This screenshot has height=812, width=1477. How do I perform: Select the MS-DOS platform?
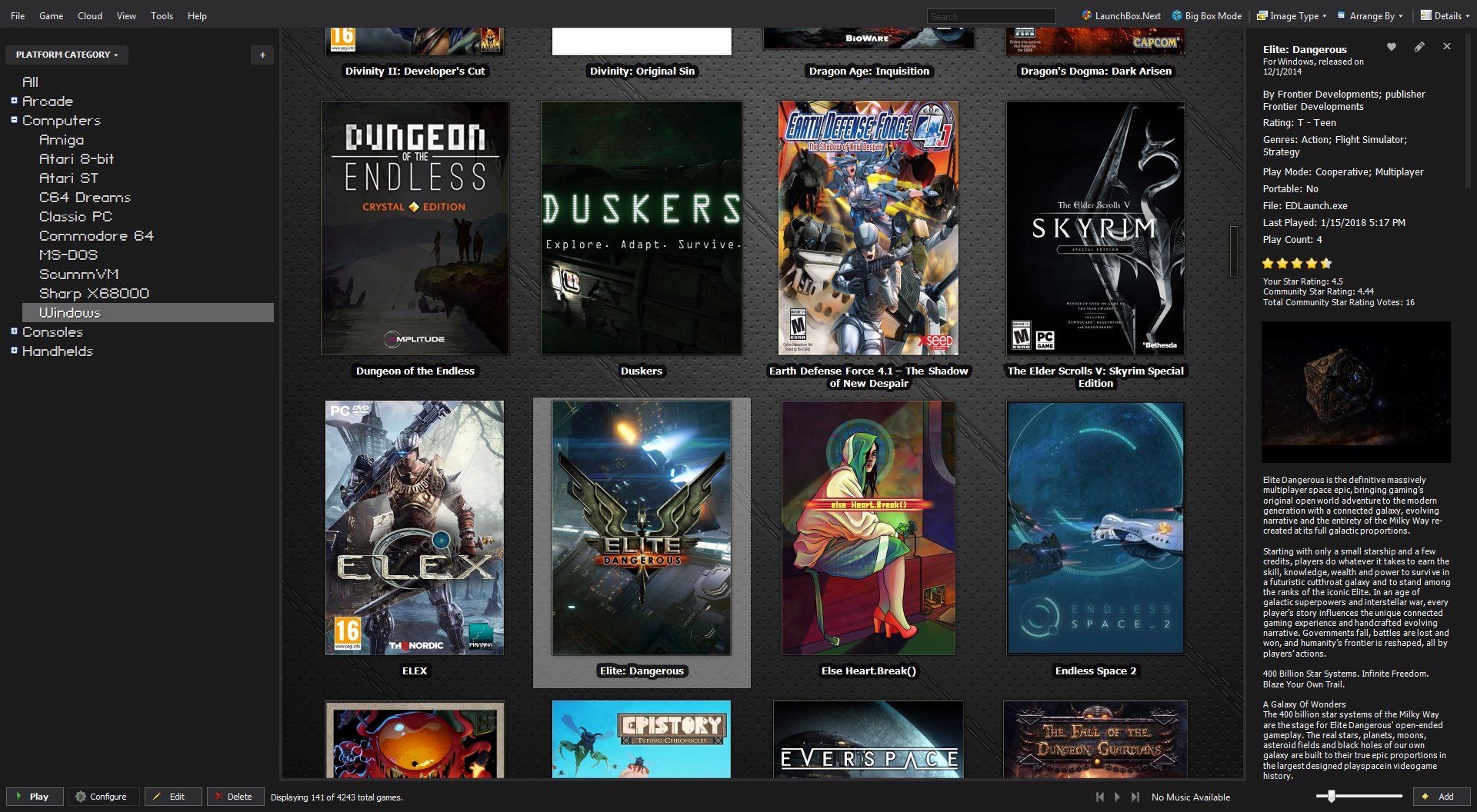[x=68, y=255]
